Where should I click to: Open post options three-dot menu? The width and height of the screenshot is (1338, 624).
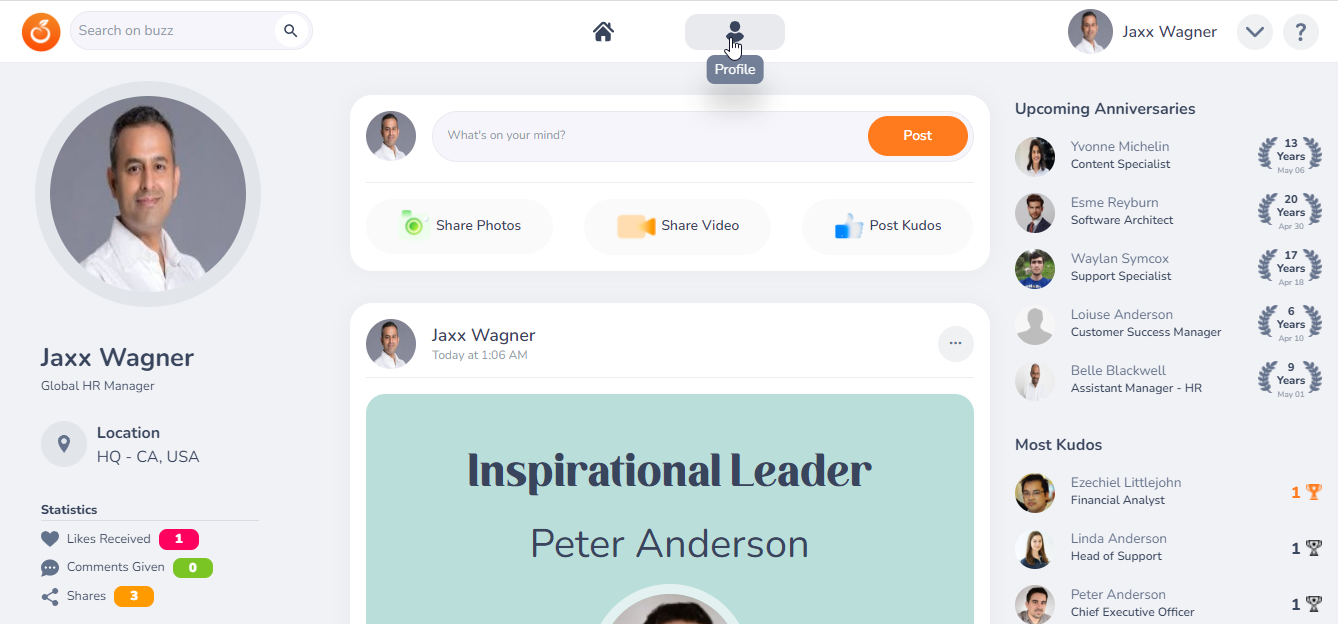(x=955, y=343)
